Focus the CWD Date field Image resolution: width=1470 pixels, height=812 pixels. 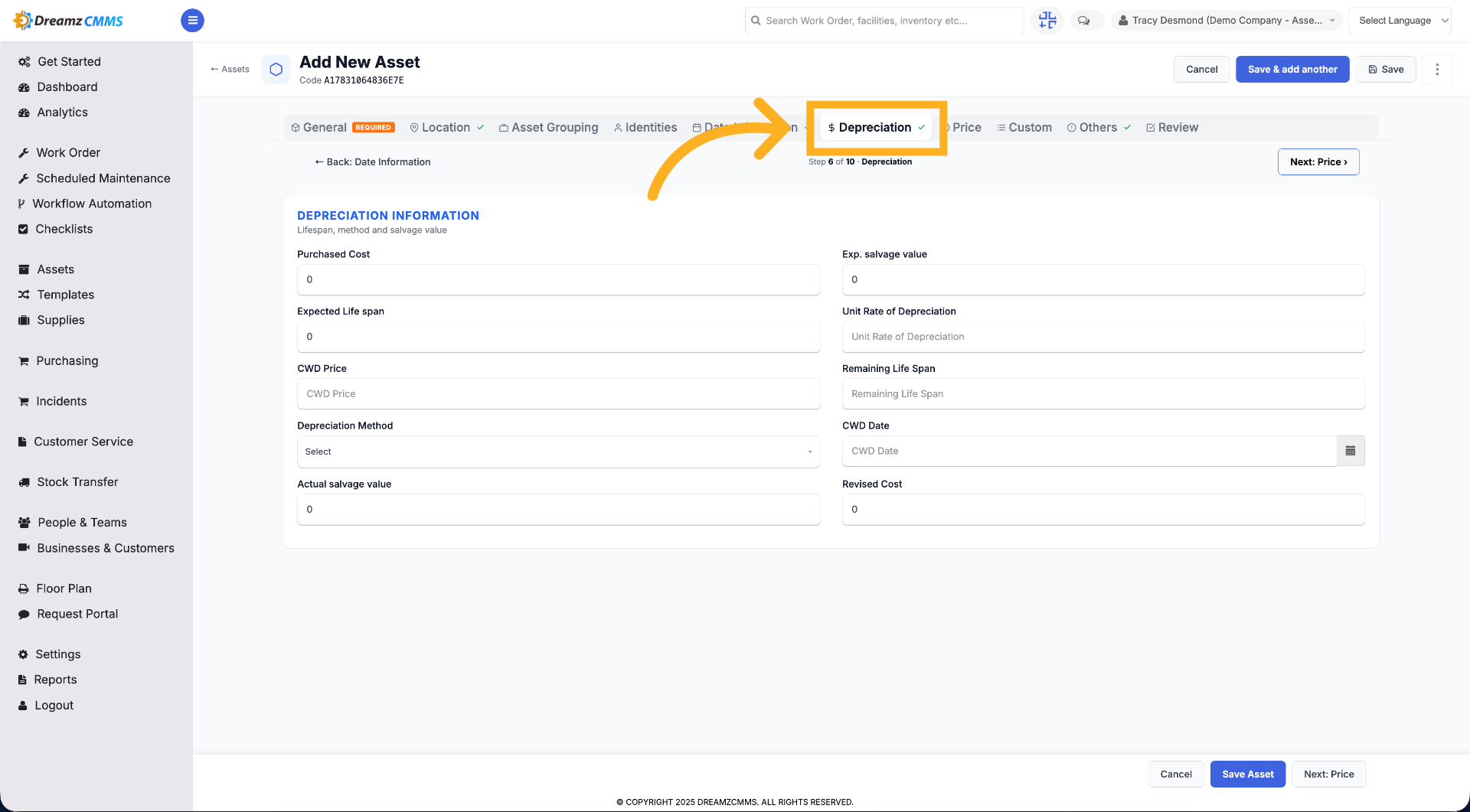point(1089,452)
